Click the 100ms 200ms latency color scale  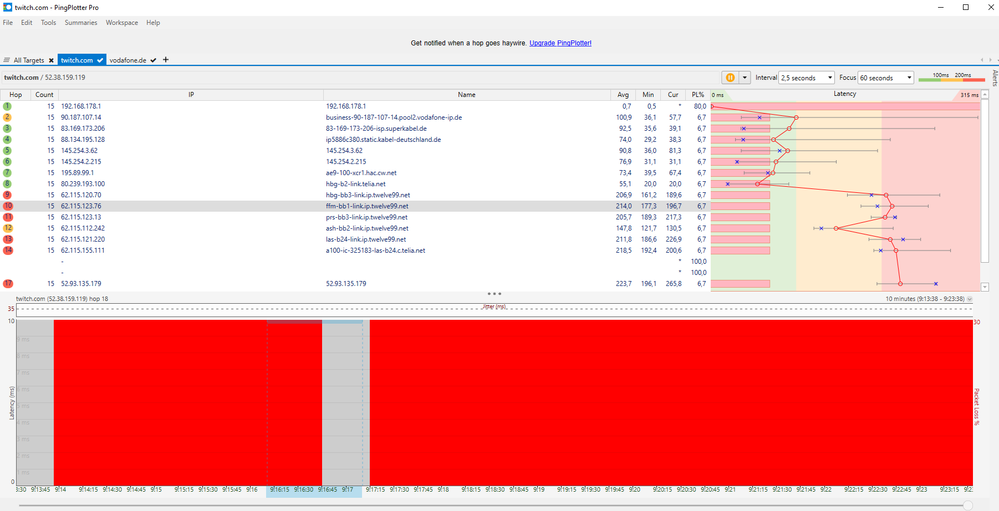coord(952,77)
